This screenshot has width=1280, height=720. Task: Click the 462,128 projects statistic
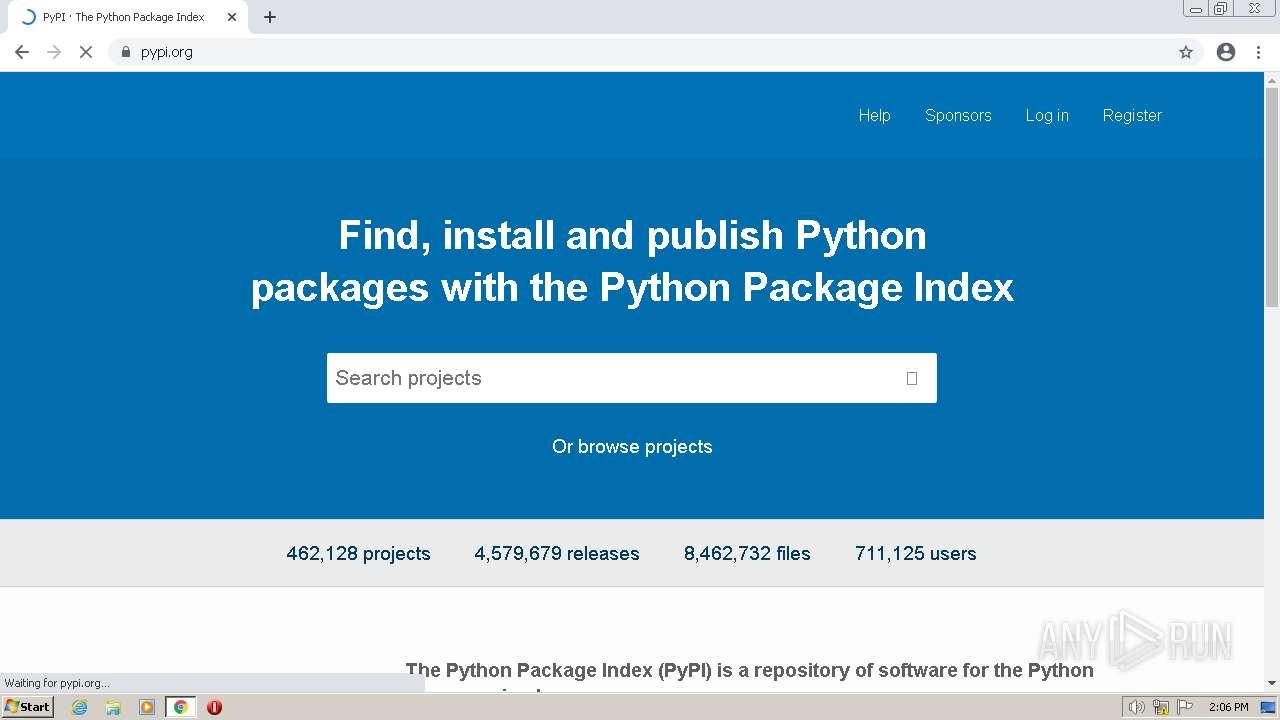[358, 553]
